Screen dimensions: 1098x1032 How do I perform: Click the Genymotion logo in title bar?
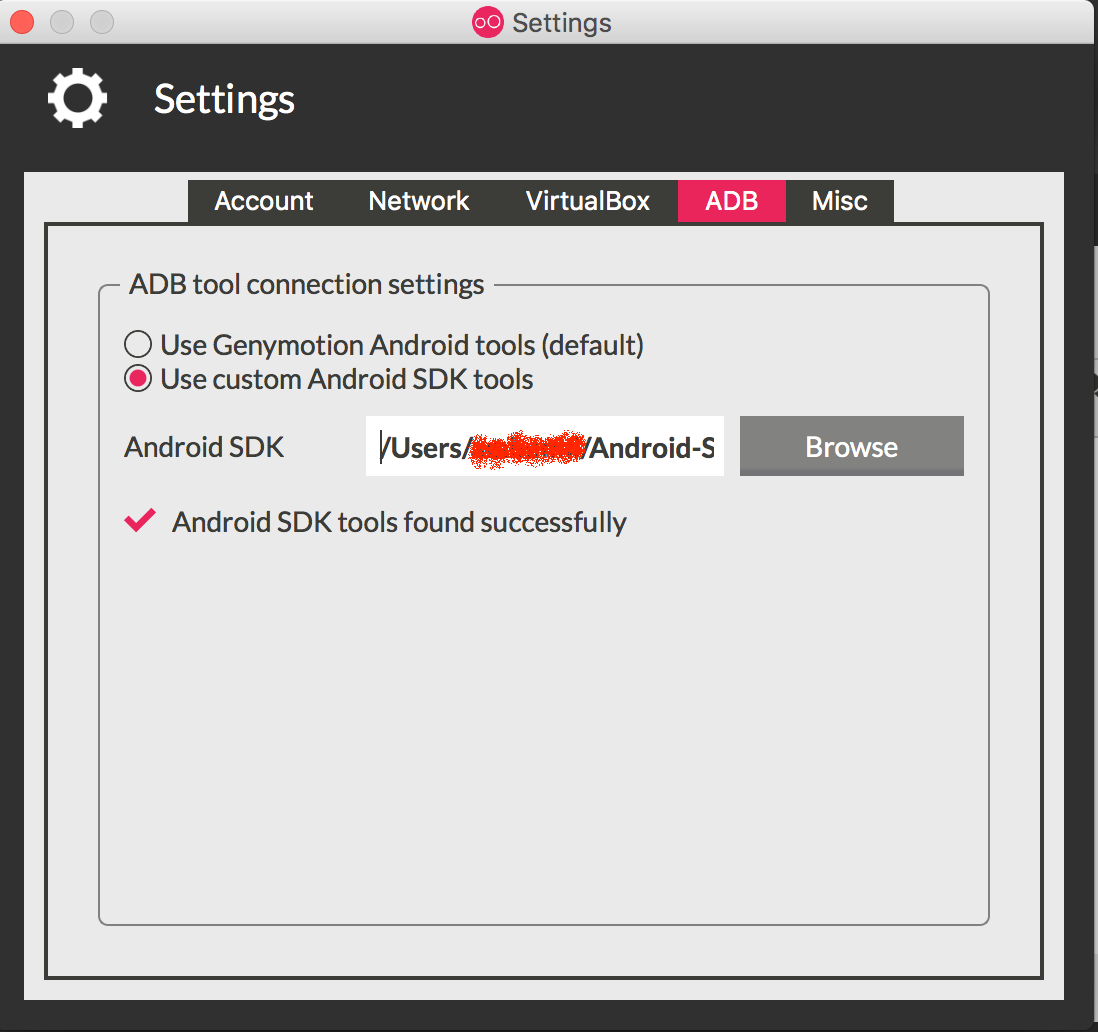click(487, 22)
